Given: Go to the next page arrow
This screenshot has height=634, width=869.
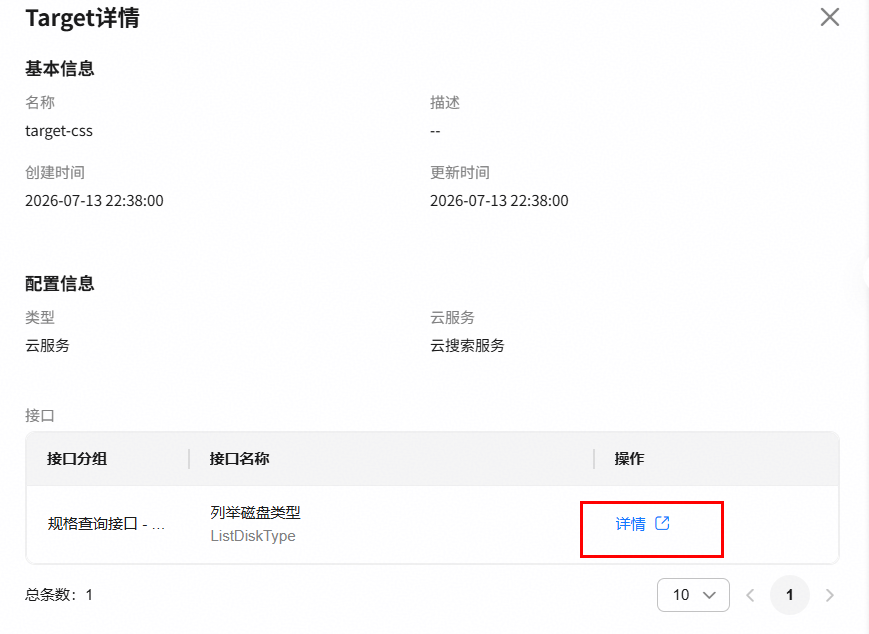Looking at the screenshot, I should (x=830, y=595).
